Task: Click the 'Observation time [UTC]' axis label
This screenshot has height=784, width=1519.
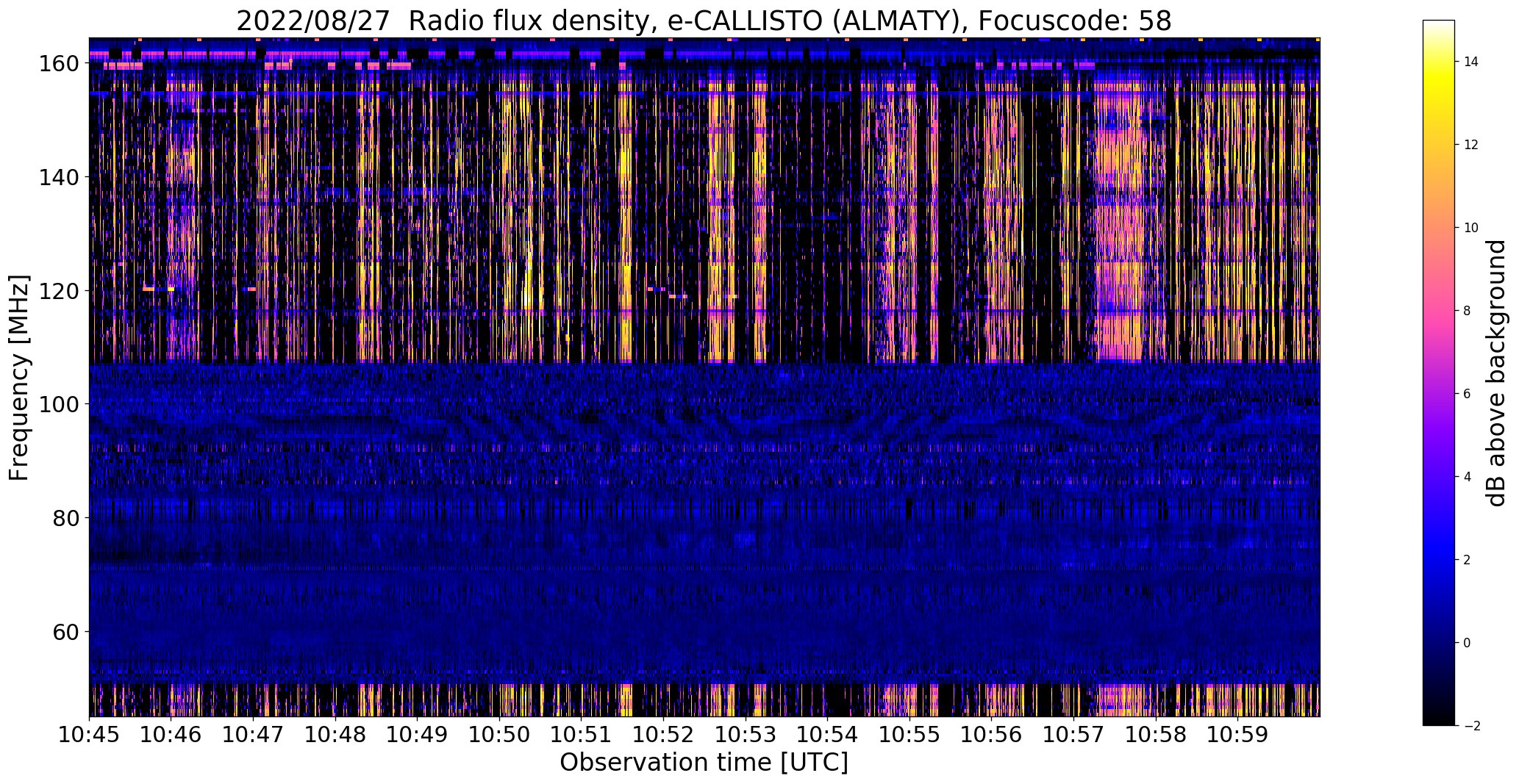Action: click(x=704, y=762)
